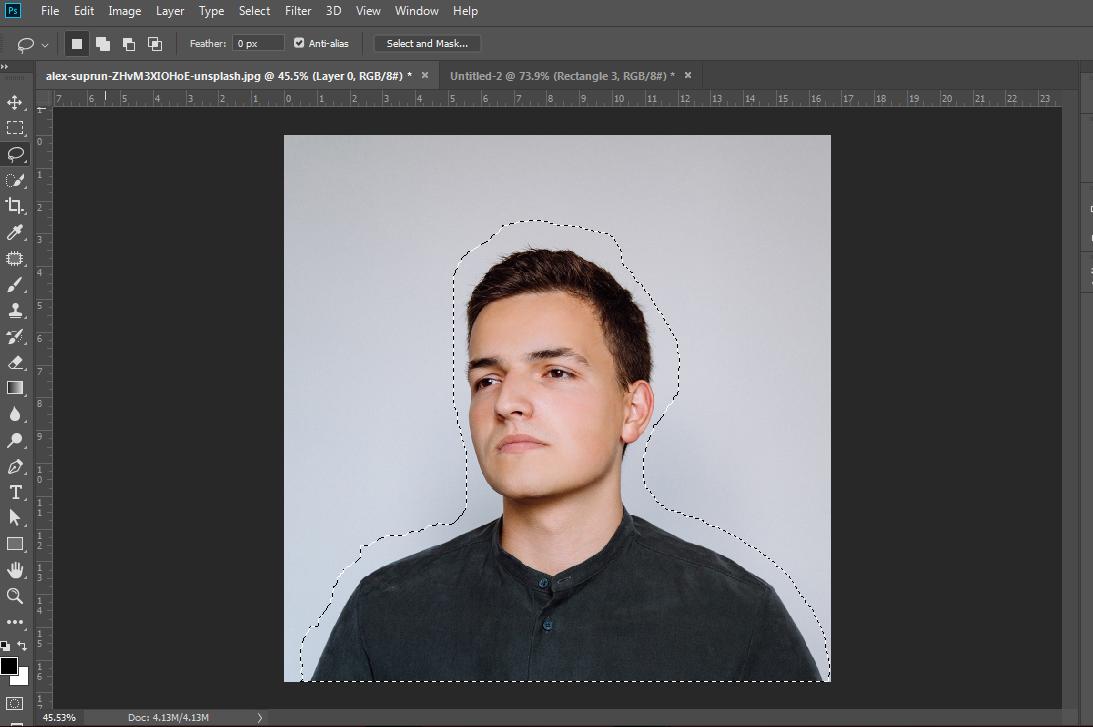The image size is (1093, 727).
Task: Select the Rectangular Marquee tool
Action: [15, 128]
